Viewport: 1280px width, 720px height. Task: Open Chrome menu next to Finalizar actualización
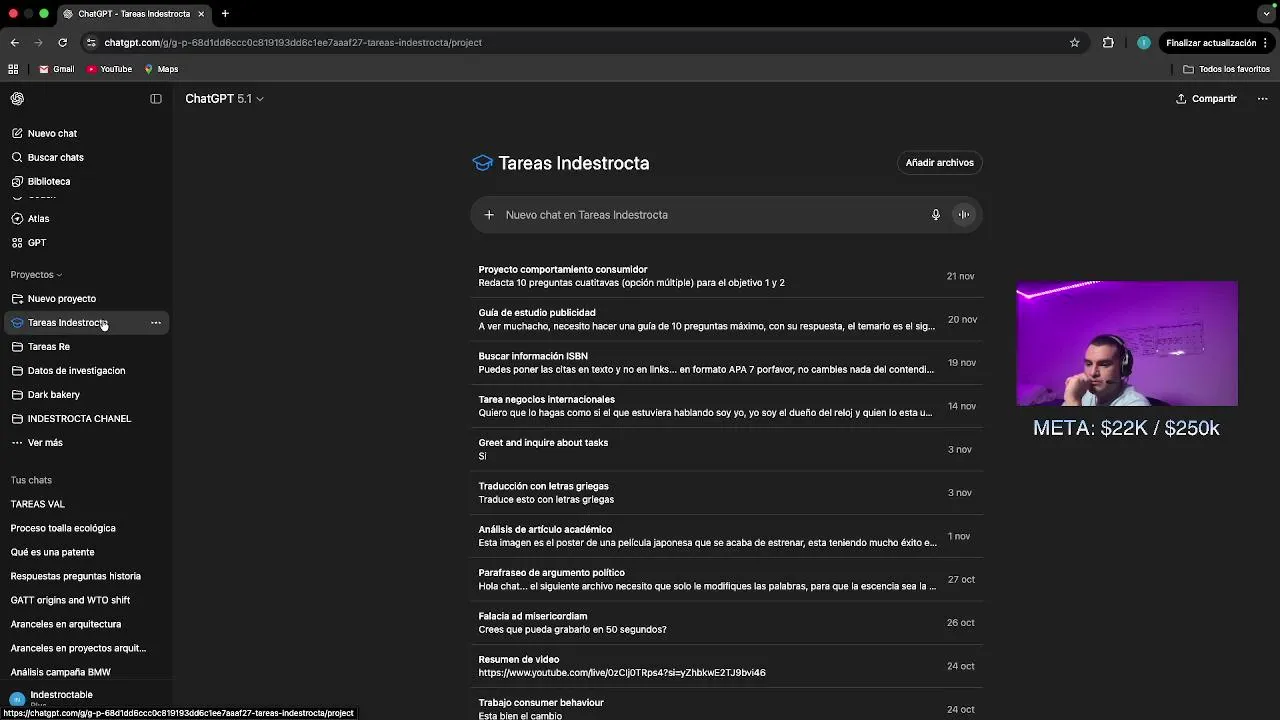1266,43
